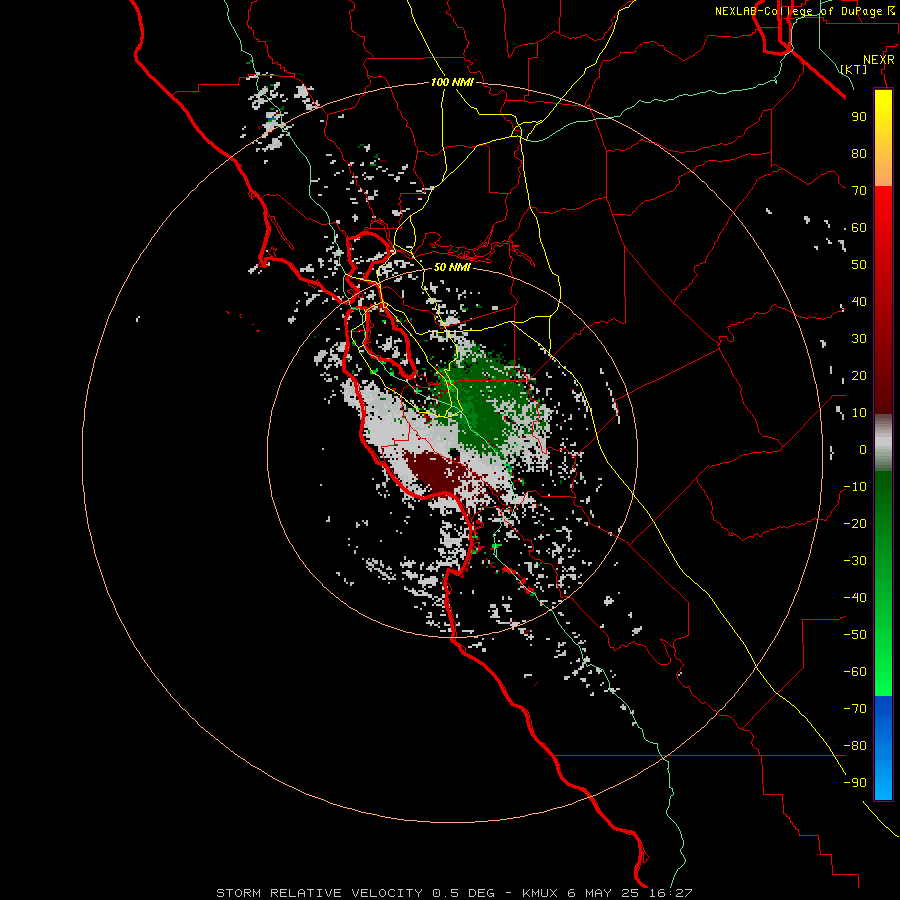Screen dimensions: 900x900
Task: Click the -70 value on the velocity scale
Action: pos(855,709)
